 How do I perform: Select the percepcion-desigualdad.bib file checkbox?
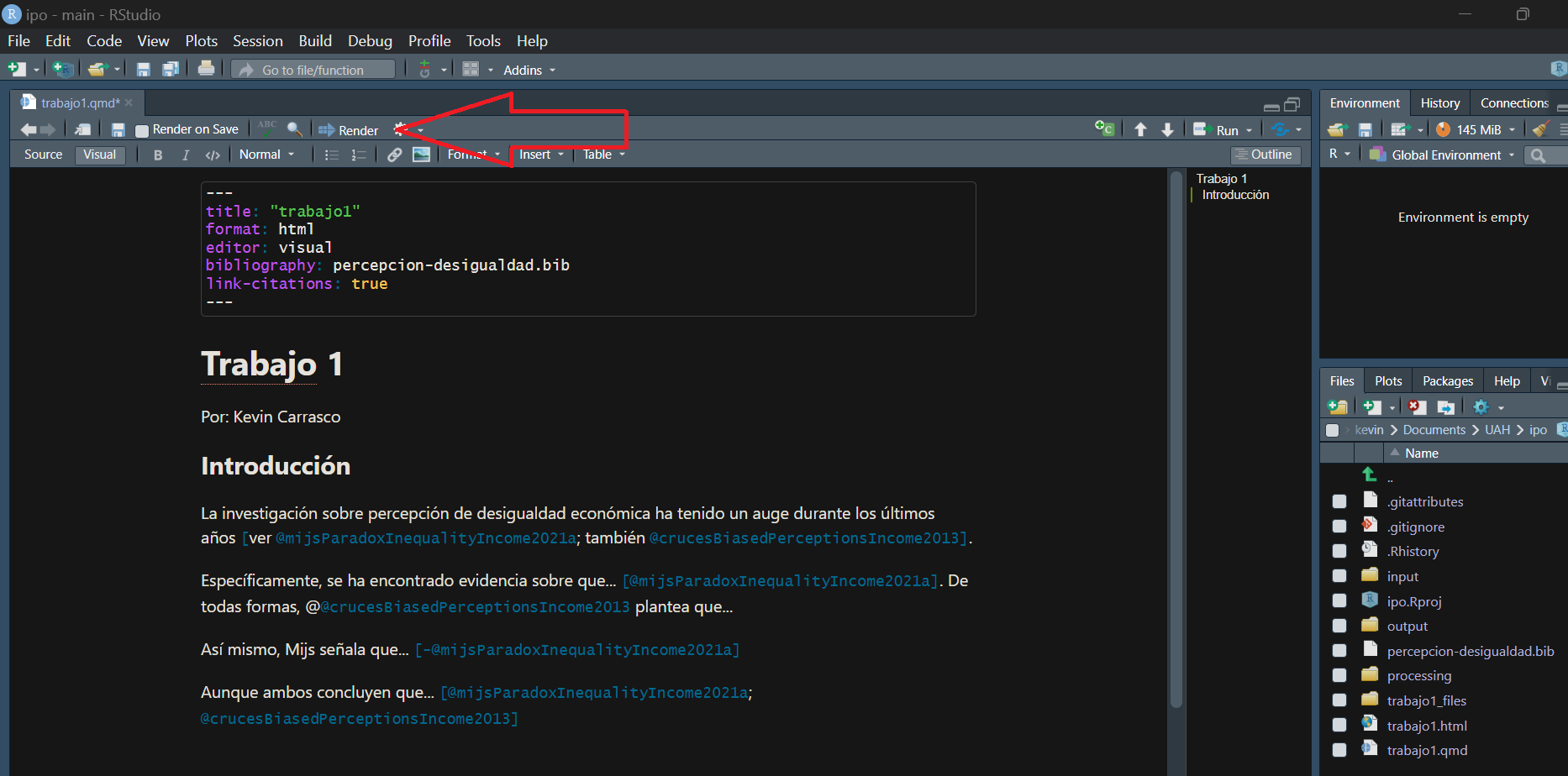(x=1339, y=651)
